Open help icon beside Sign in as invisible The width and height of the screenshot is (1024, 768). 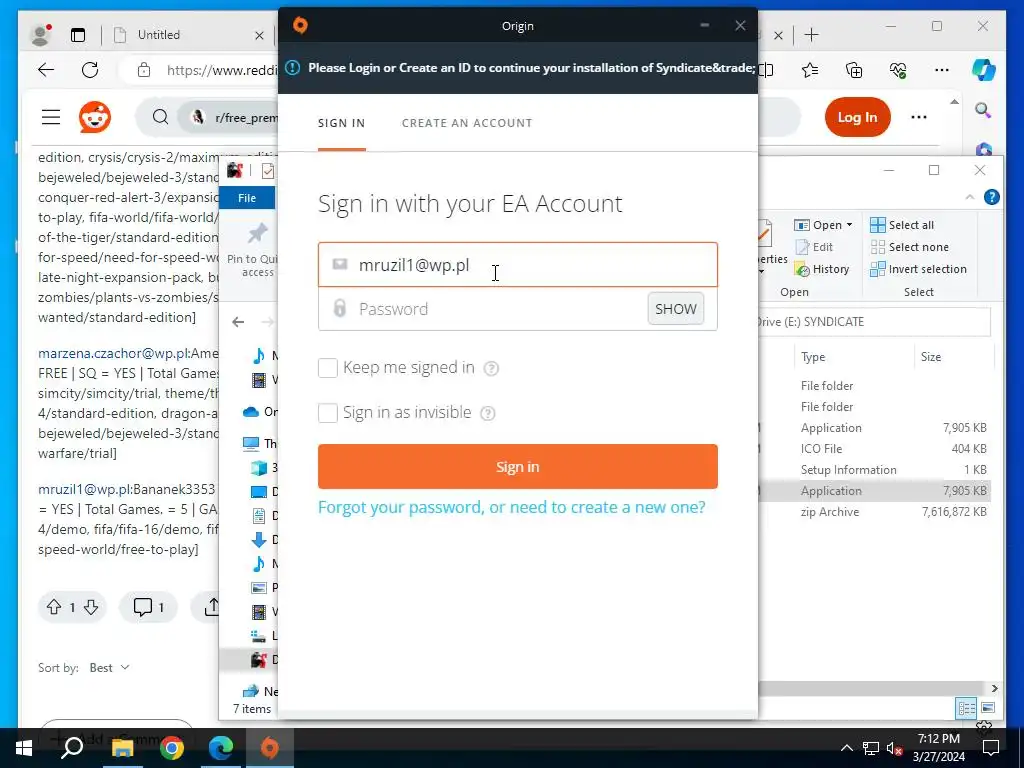[x=488, y=413]
